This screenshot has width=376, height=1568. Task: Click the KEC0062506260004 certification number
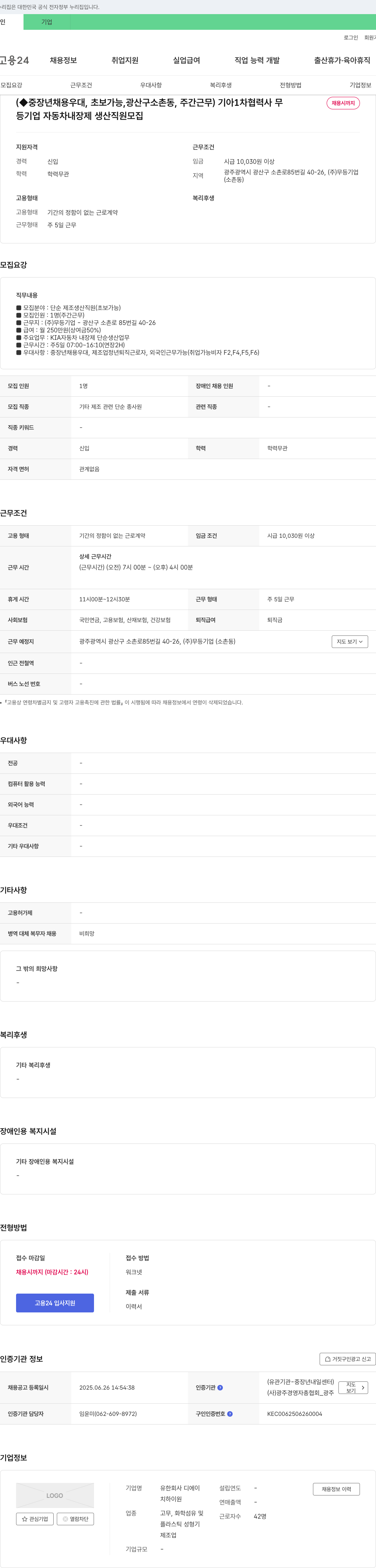pyautogui.click(x=295, y=1414)
